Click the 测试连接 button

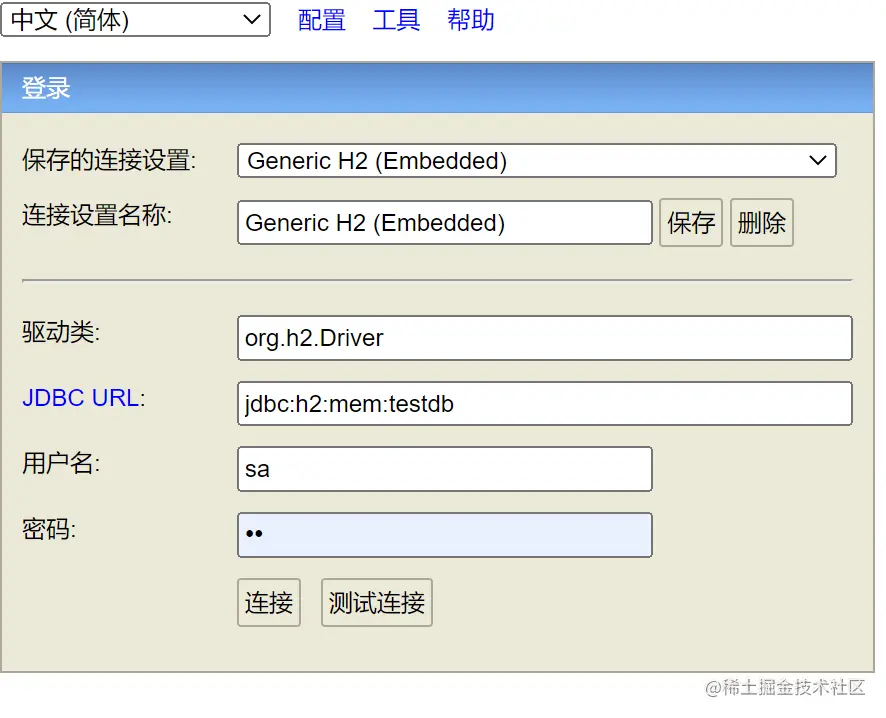(x=377, y=602)
